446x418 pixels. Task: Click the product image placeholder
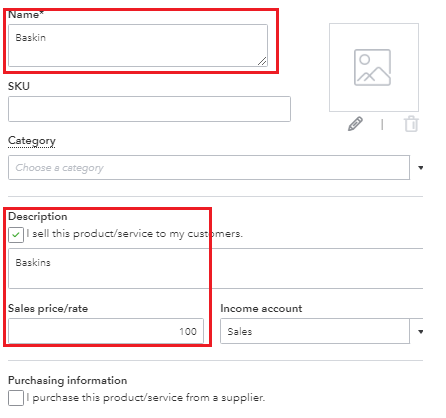tap(374, 67)
